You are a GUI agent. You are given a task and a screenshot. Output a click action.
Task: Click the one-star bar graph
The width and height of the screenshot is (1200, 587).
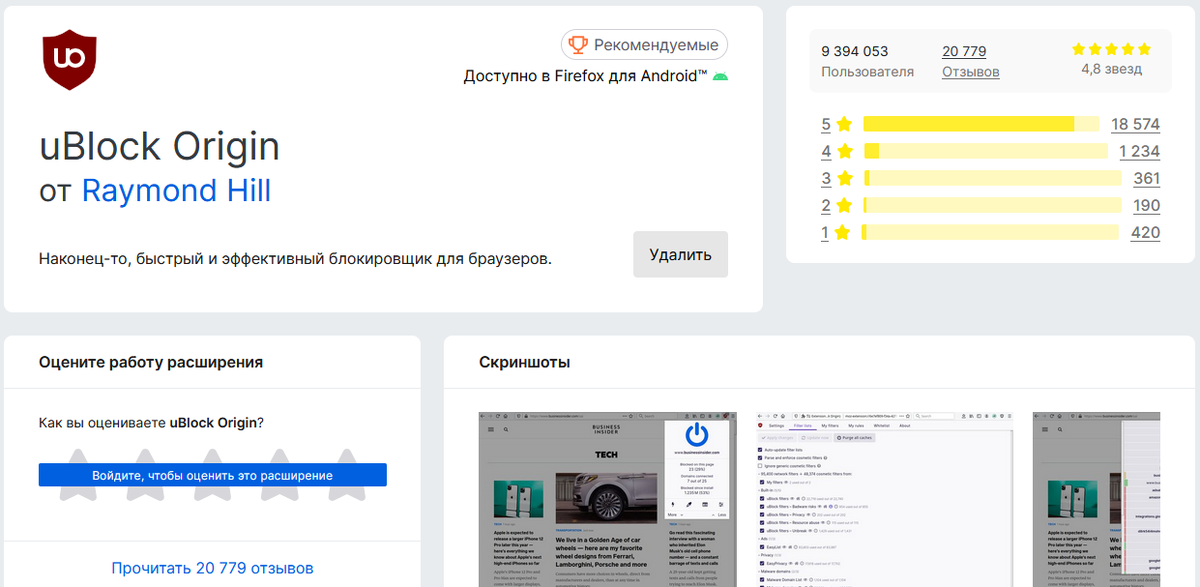point(991,232)
